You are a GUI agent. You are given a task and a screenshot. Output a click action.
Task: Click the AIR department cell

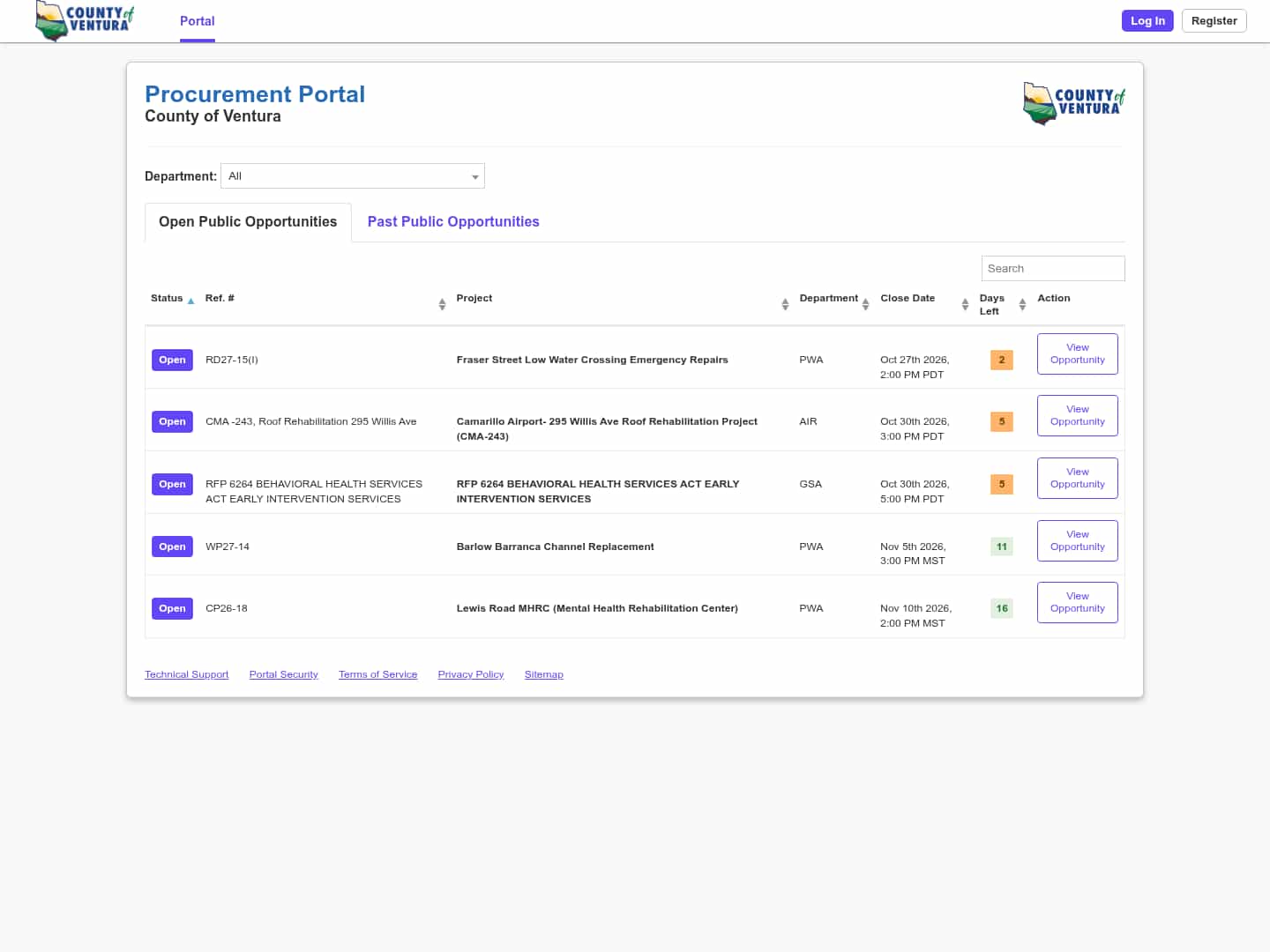coord(808,421)
